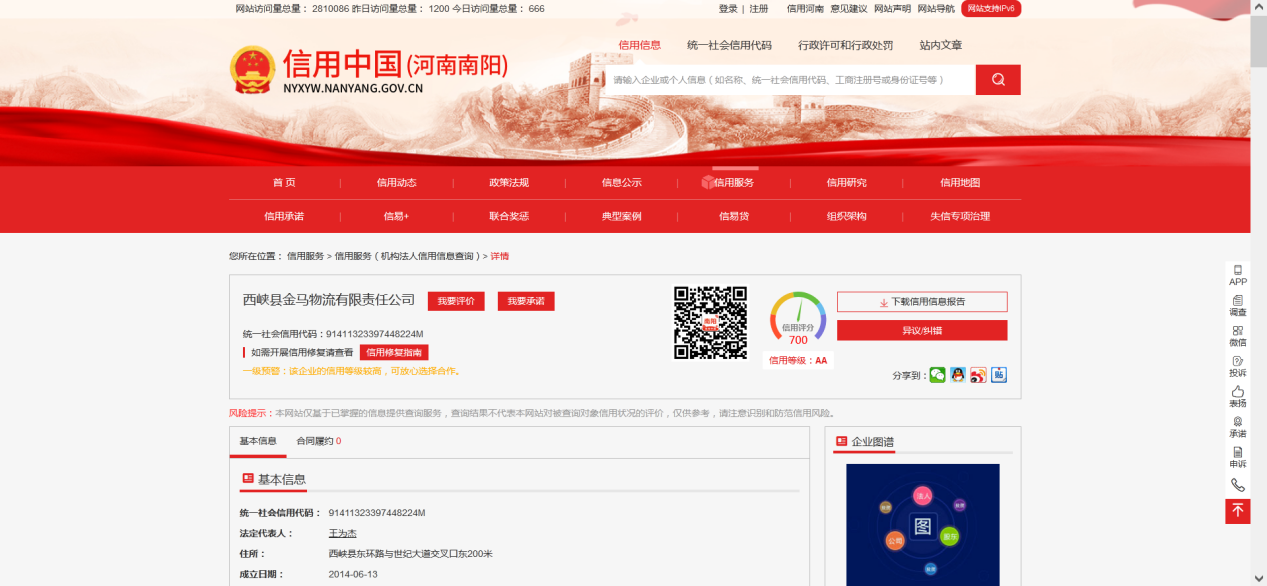Click the 异议/纠错 button

click(x=922, y=330)
